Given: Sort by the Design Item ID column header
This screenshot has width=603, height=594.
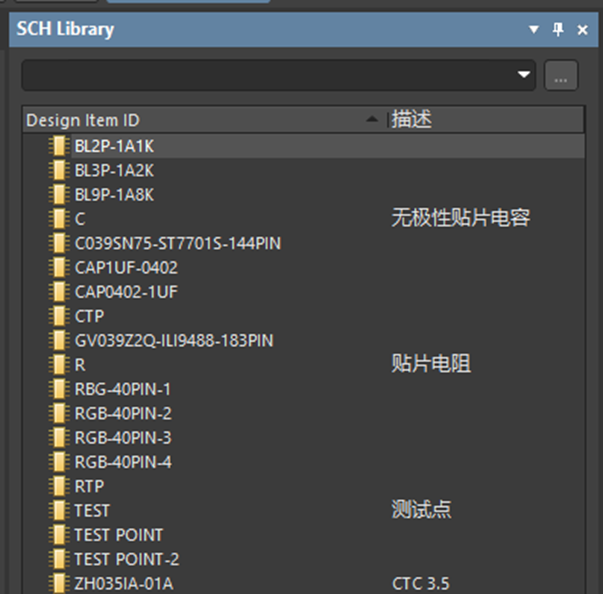Looking at the screenshot, I should pos(206,120).
